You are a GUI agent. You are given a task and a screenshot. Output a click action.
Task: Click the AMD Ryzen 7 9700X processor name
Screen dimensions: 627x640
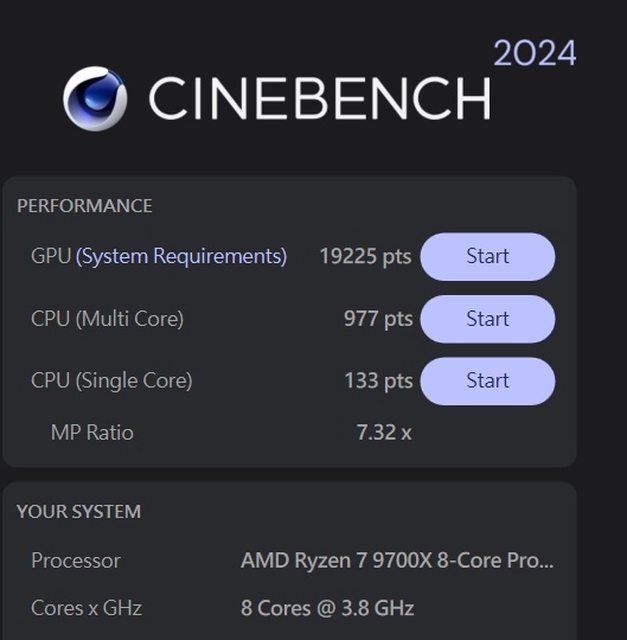click(x=397, y=561)
